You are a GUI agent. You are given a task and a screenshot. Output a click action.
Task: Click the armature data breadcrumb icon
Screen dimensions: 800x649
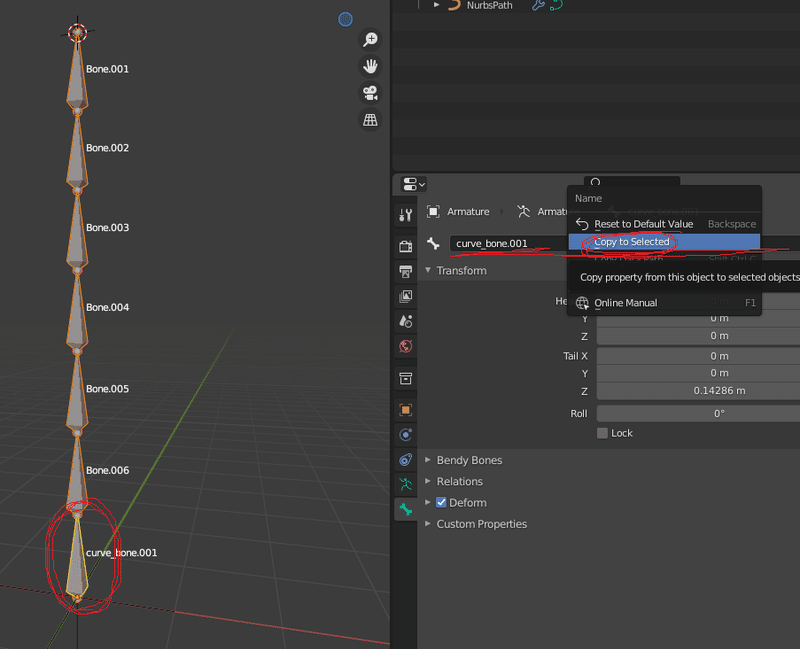click(x=523, y=211)
